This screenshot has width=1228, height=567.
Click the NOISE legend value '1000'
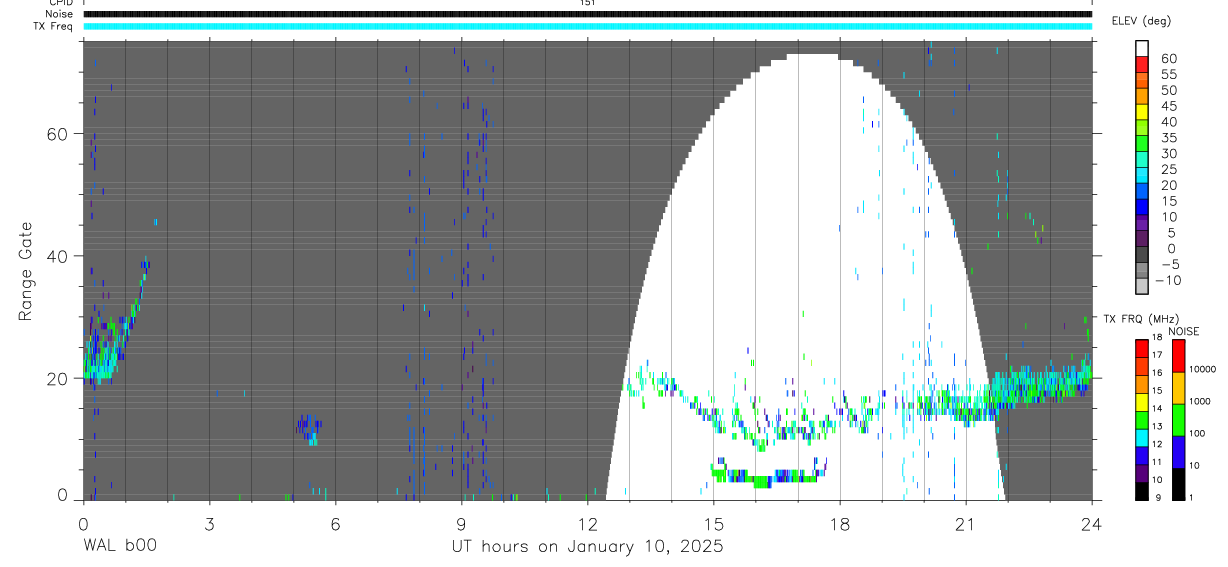click(x=1200, y=401)
